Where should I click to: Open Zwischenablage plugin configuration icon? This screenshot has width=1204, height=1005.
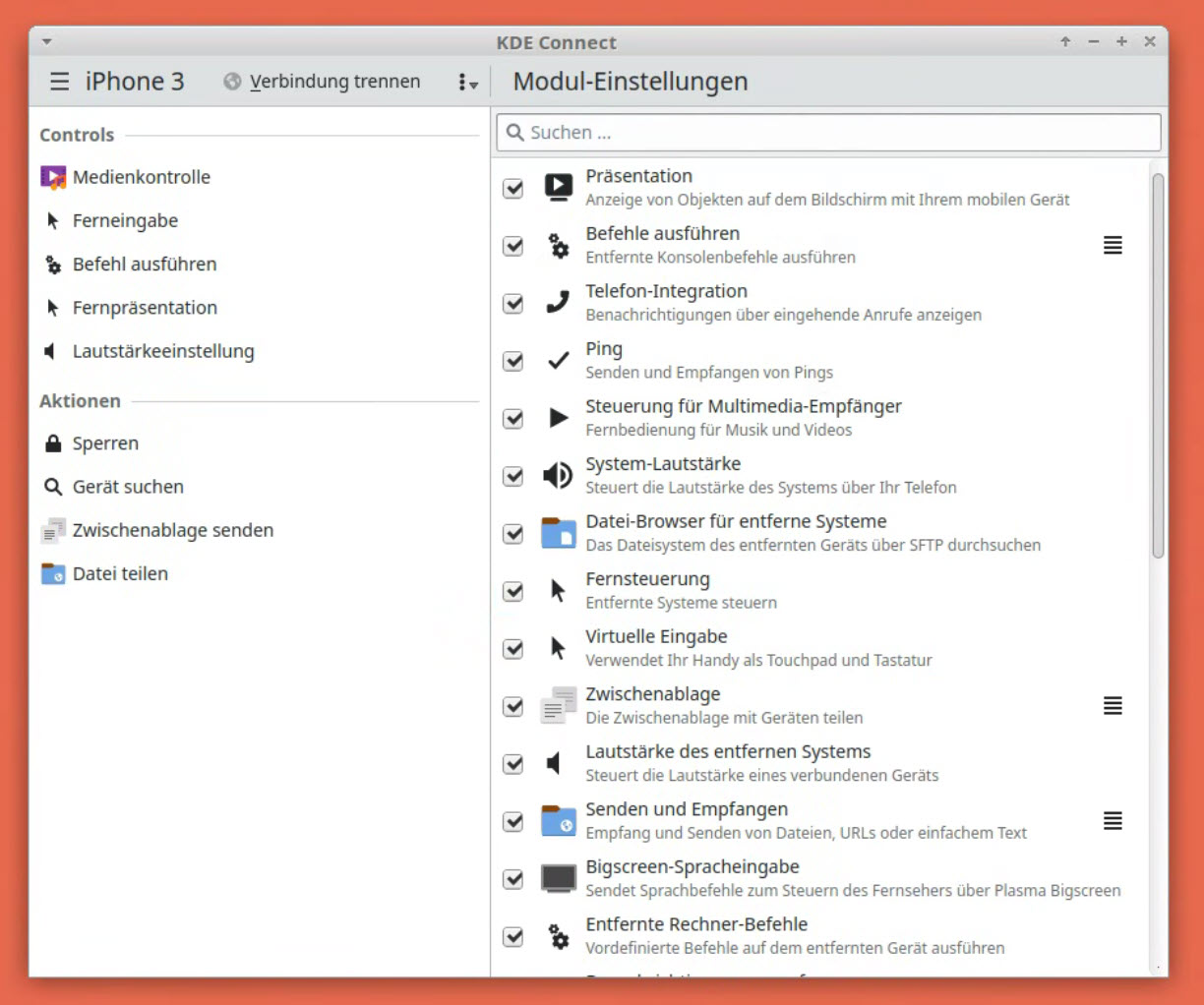click(1113, 706)
